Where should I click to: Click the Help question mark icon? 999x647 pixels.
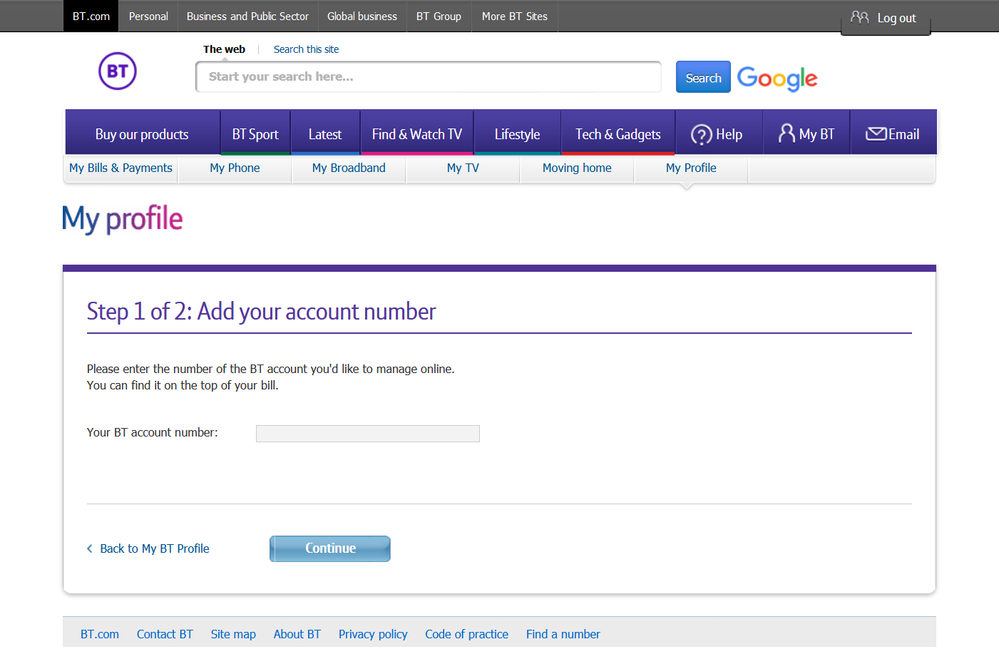[701, 135]
